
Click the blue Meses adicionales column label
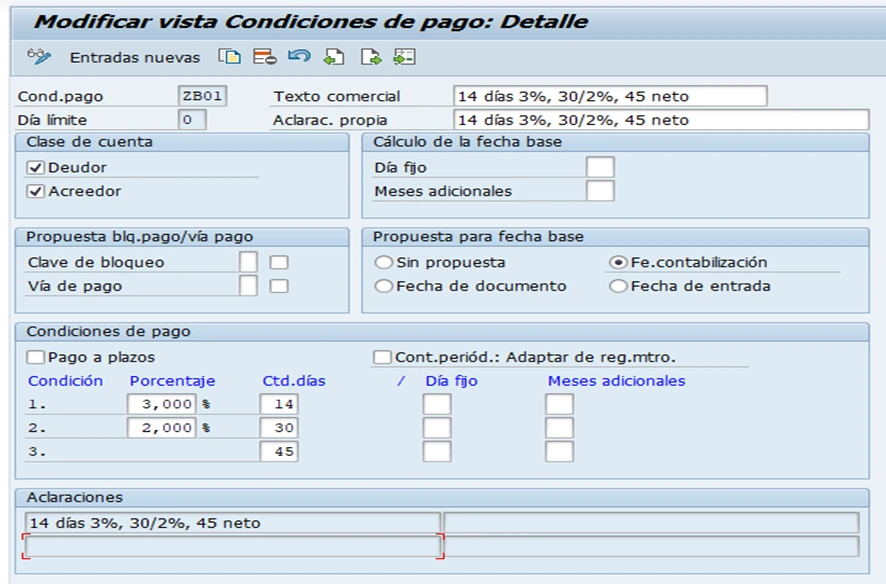616,381
